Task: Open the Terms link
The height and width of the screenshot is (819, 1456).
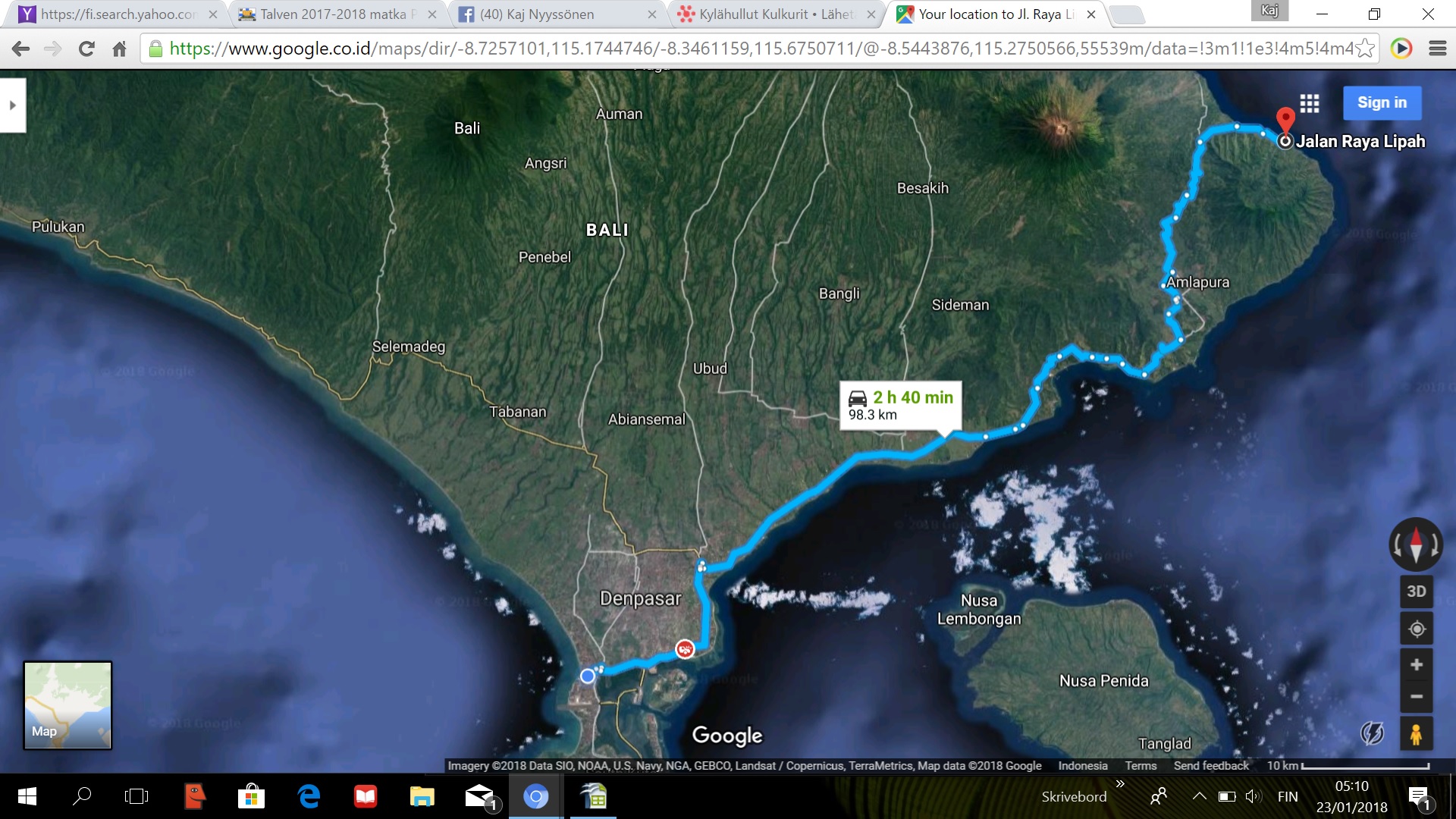Action: [x=1141, y=766]
